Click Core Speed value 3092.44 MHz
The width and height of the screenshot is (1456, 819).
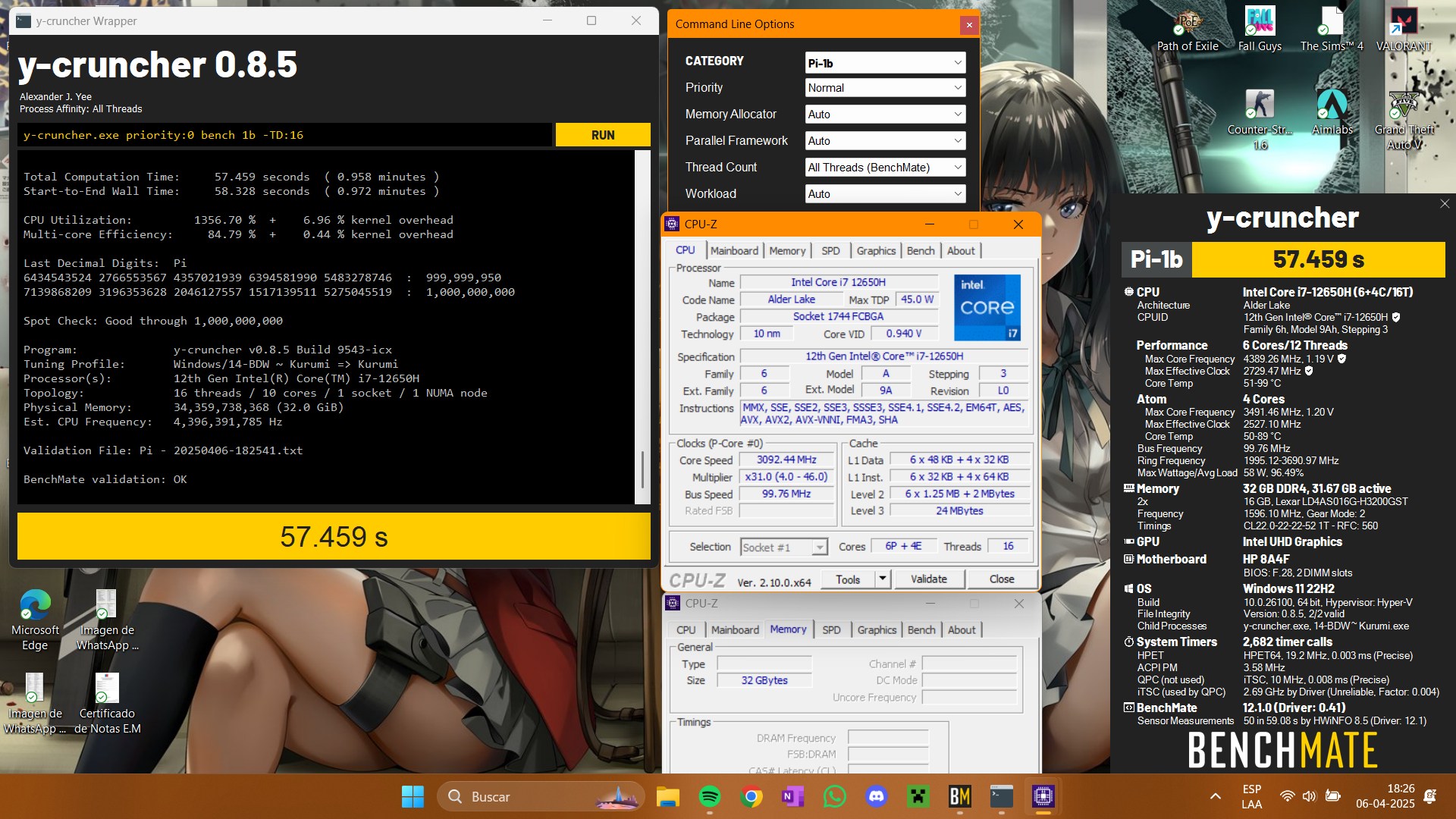tap(786, 460)
